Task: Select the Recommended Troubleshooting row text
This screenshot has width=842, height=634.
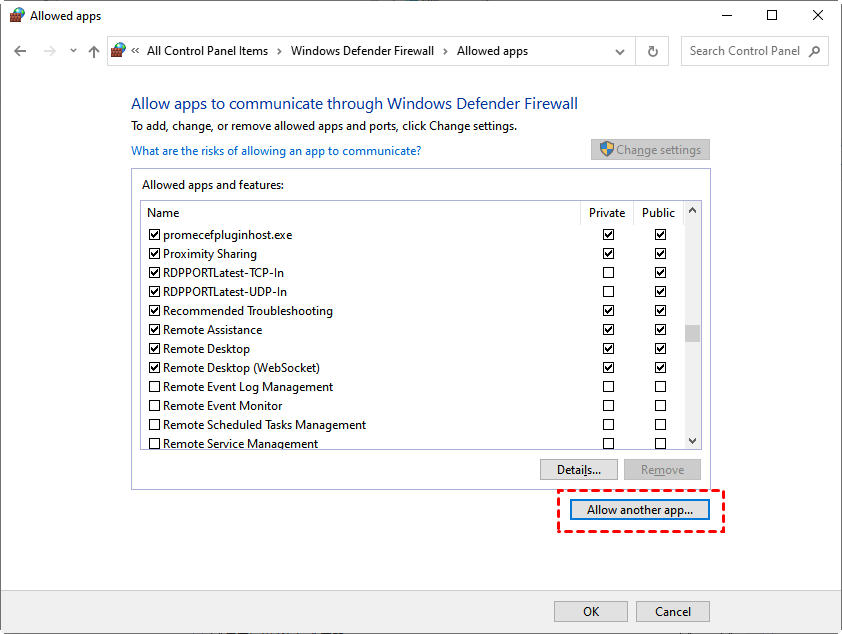Action: [x=248, y=311]
